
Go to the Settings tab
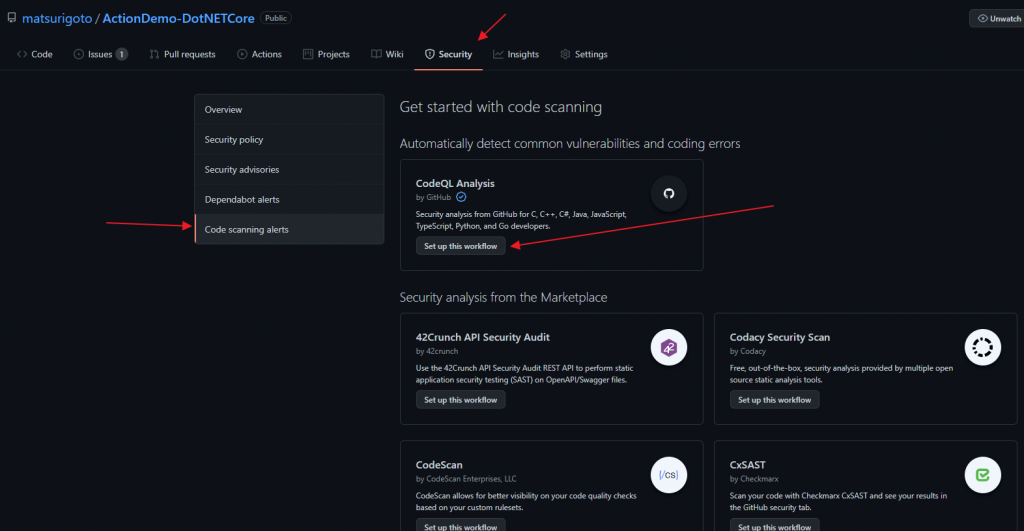pos(584,54)
